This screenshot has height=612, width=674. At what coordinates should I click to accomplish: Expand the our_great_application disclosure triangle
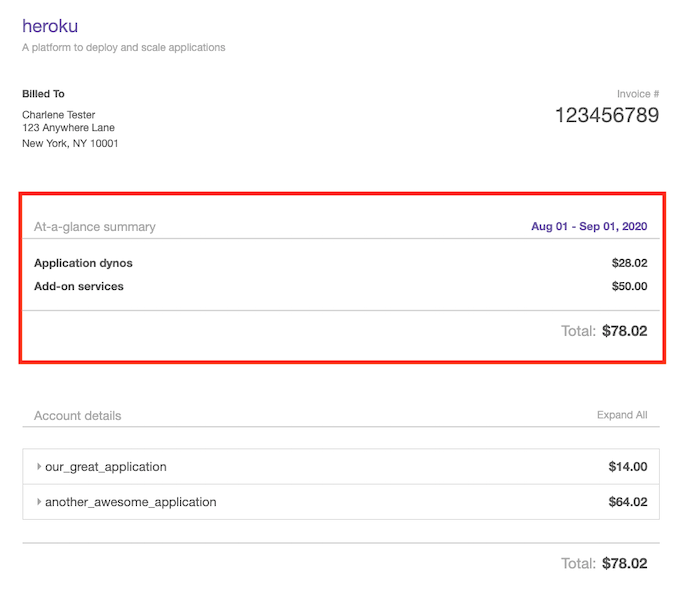click(x=39, y=467)
